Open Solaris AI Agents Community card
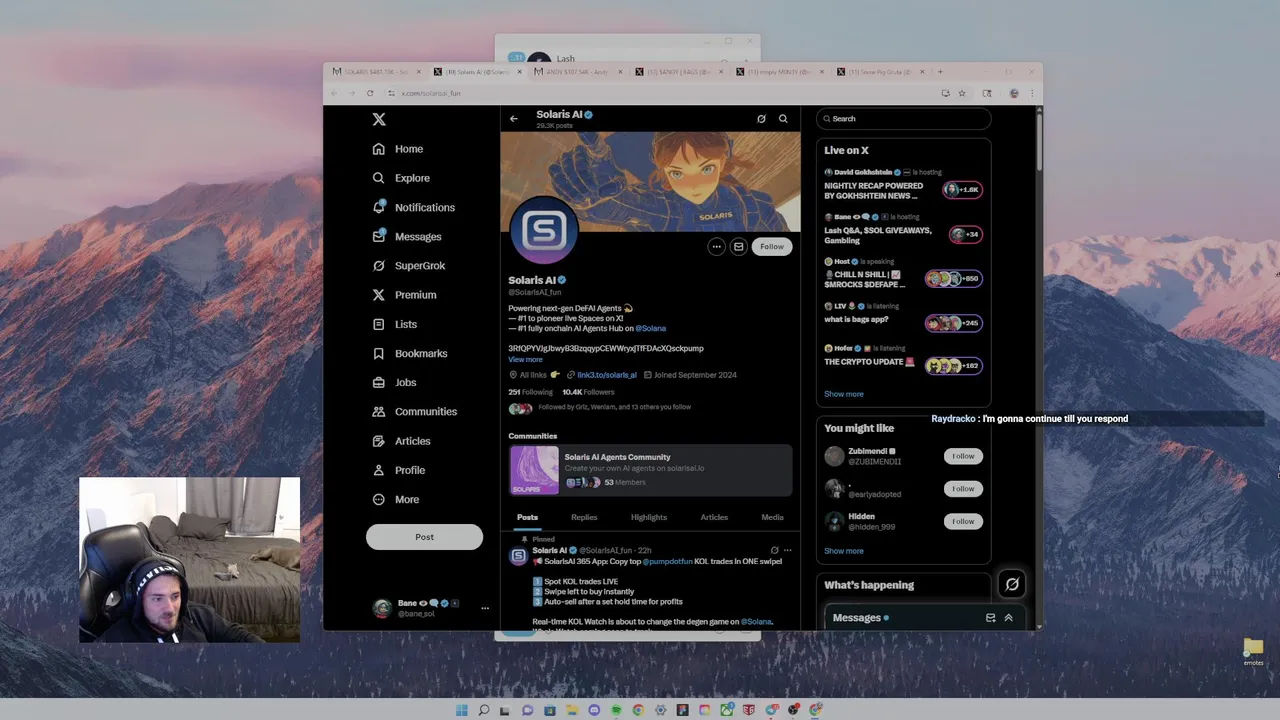The image size is (1280, 720). point(650,470)
